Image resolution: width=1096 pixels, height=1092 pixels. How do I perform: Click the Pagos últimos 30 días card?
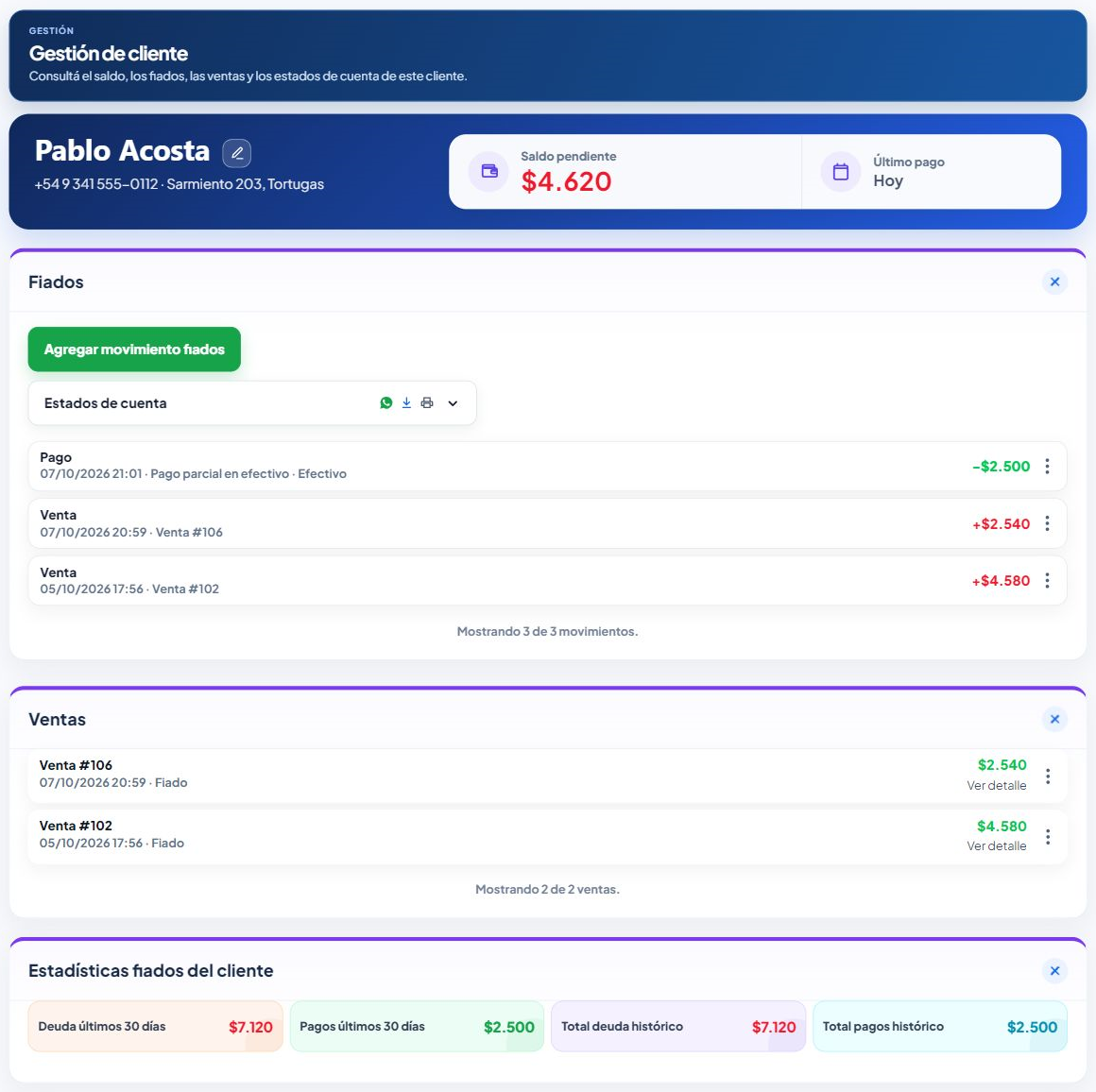417,1026
